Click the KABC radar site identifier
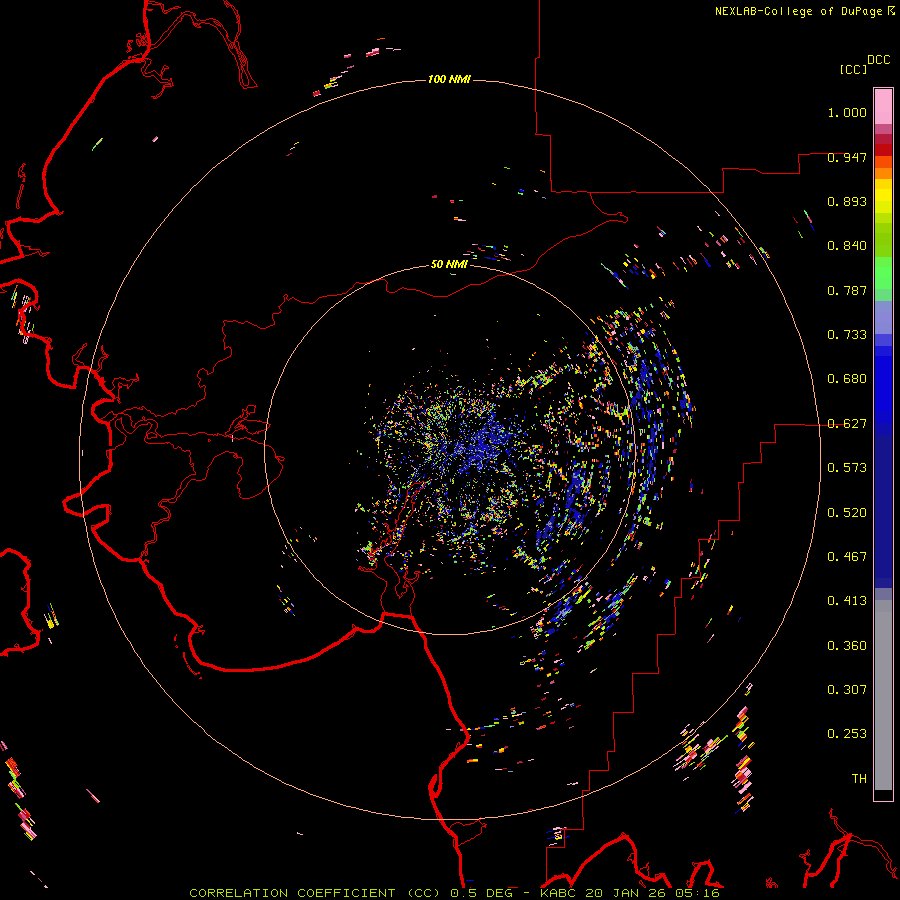The image size is (900, 900). pos(560,893)
